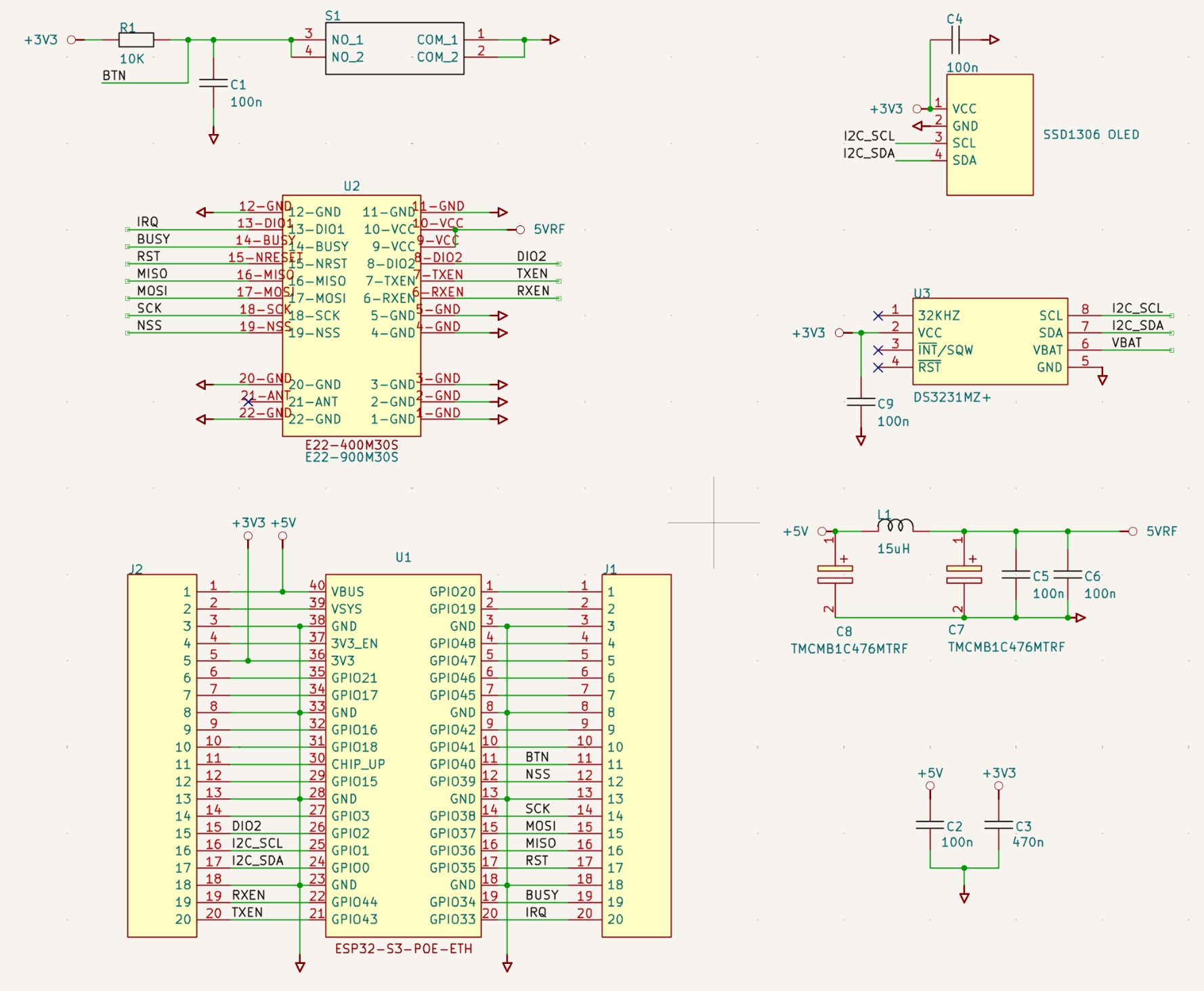
Task: Click the no-connect marker on 32KHZ pin
Action: (x=878, y=315)
